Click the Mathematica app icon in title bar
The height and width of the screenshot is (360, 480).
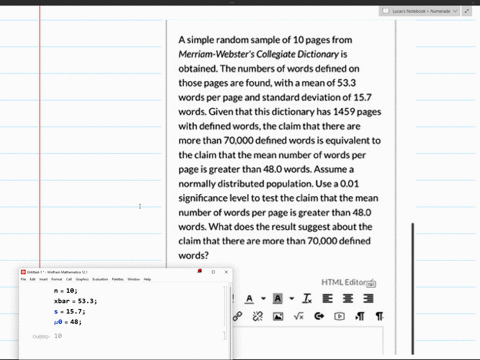pyautogui.click(x=23, y=272)
